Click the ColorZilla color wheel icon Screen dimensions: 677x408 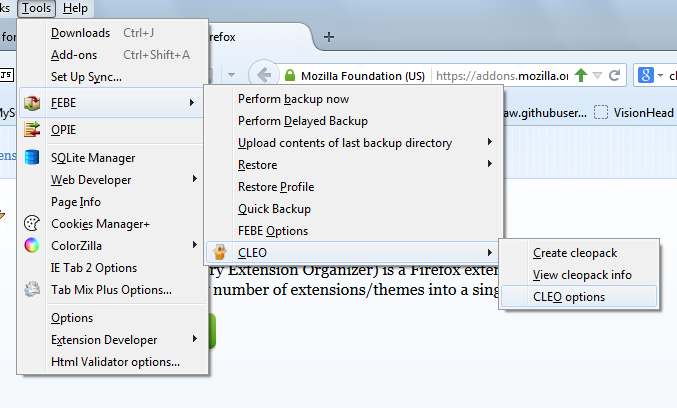coord(33,246)
